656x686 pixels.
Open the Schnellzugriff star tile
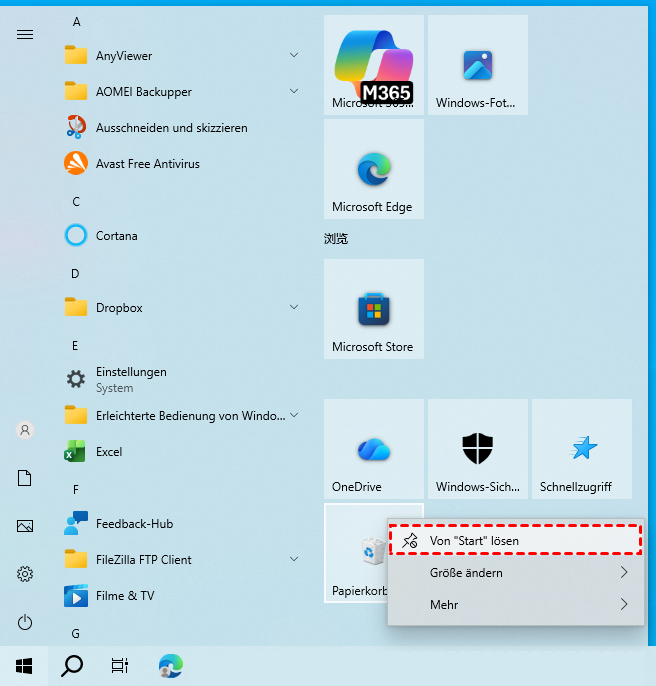582,449
